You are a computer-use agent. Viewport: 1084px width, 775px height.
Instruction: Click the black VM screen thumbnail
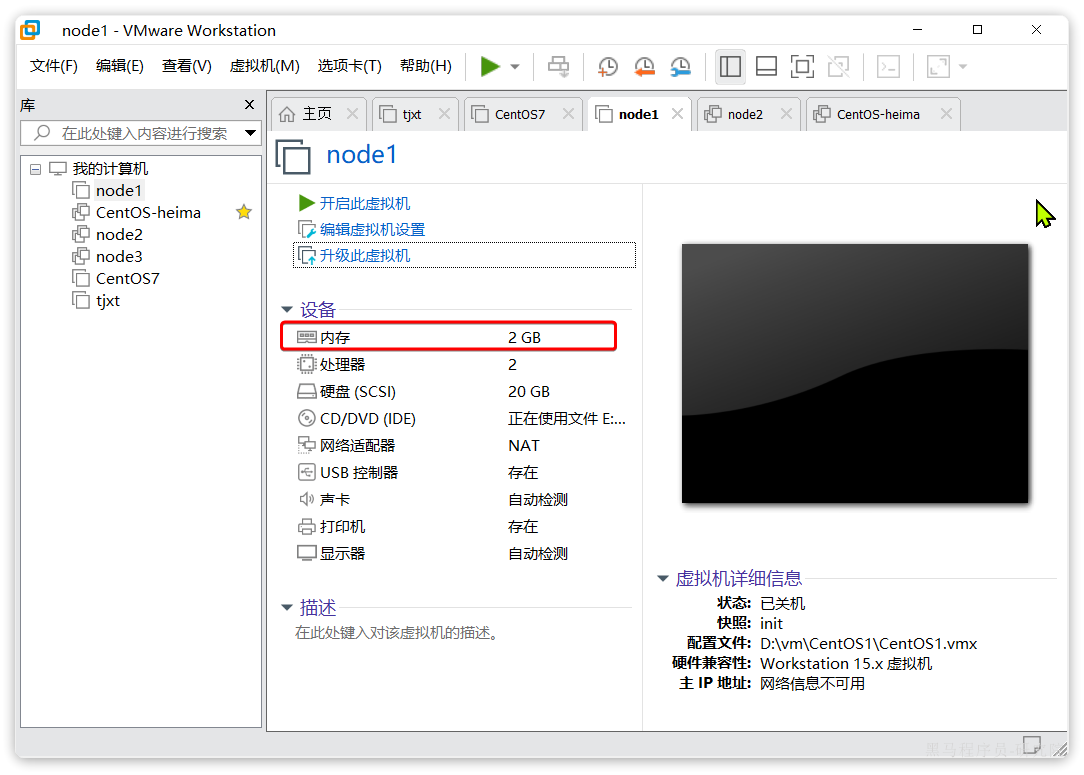(854, 373)
